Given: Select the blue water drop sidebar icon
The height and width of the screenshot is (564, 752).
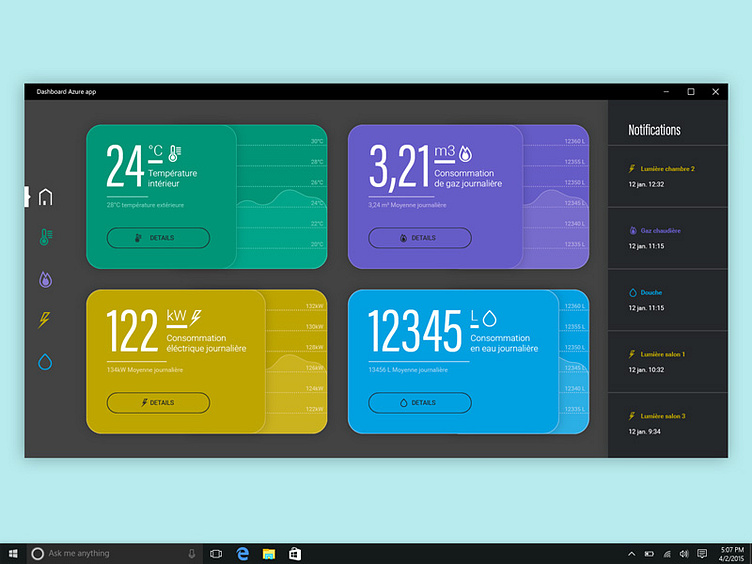Looking at the screenshot, I should click(45, 361).
